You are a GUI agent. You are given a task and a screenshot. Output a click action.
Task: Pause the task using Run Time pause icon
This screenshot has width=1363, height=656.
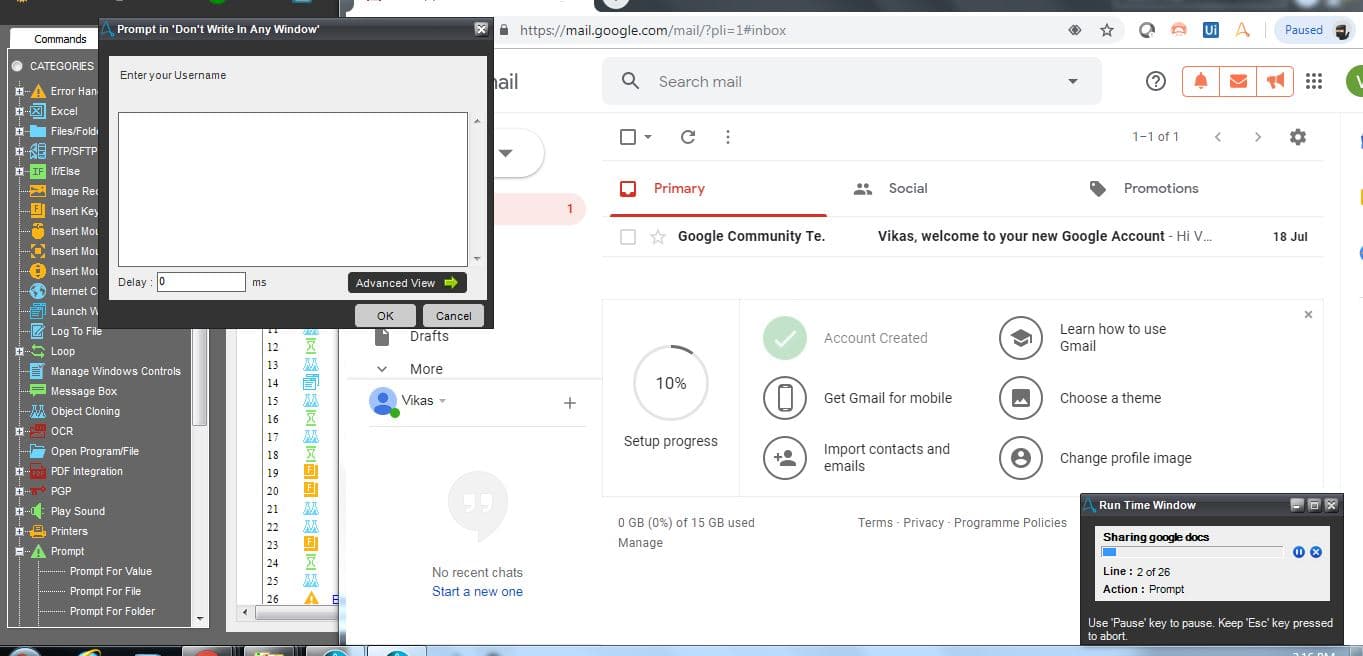coord(1299,552)
